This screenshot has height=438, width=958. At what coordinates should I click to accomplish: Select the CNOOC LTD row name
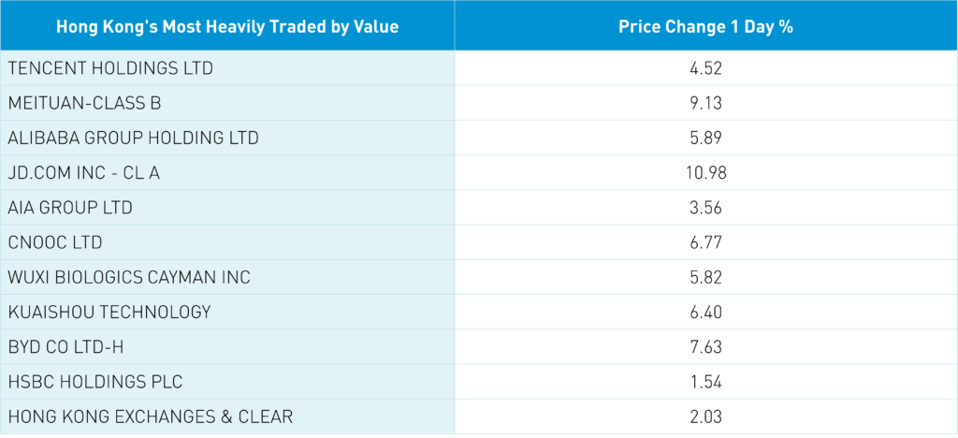55,242
